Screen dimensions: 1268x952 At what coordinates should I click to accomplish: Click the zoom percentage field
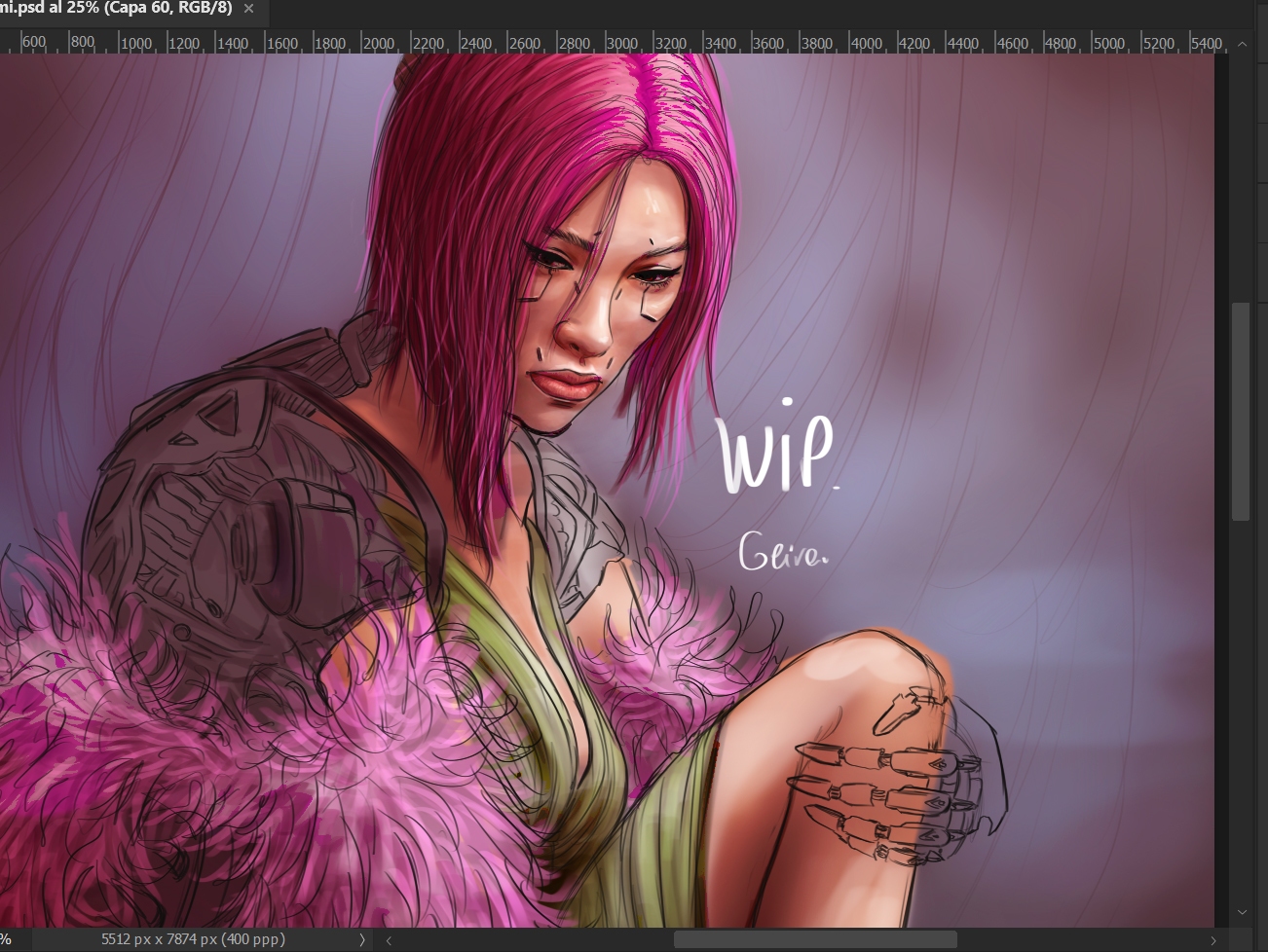6,939
